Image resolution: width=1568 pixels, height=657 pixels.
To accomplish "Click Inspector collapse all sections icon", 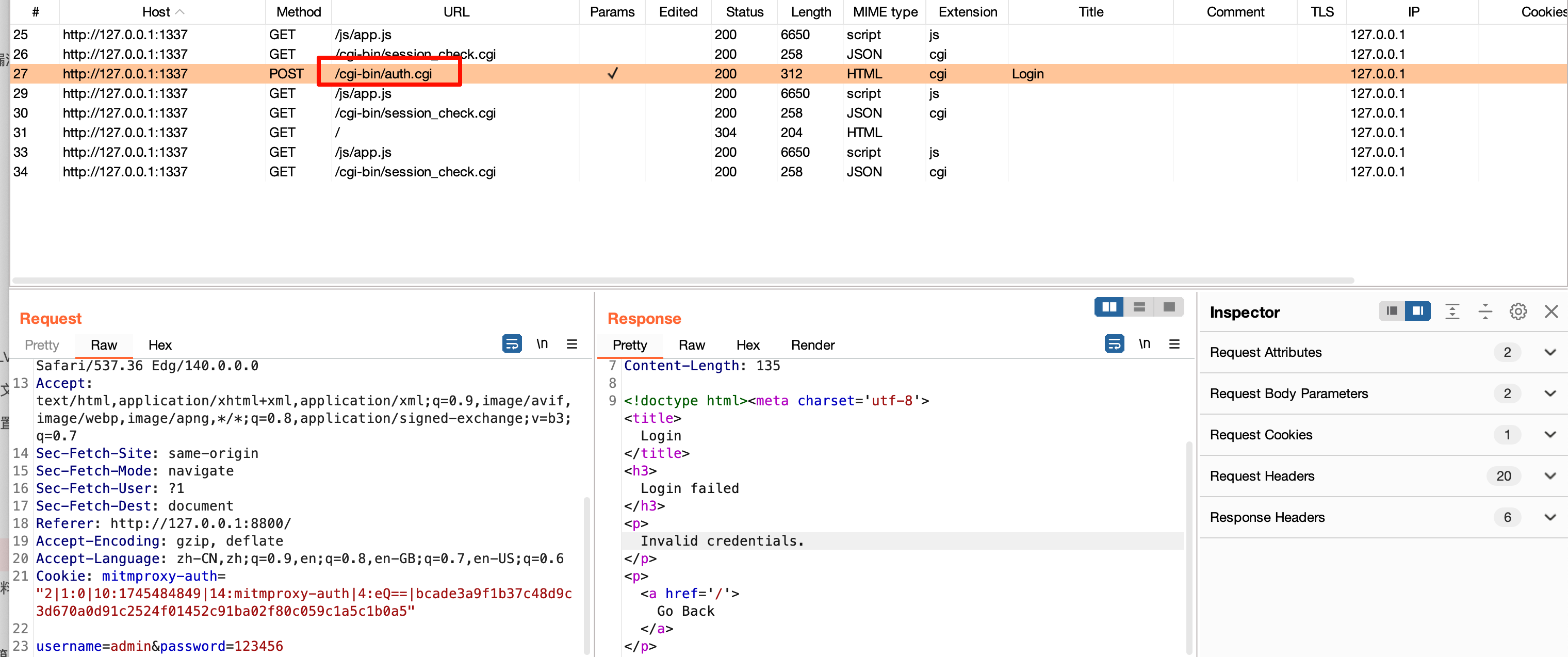I will [x=1484, y=311].
